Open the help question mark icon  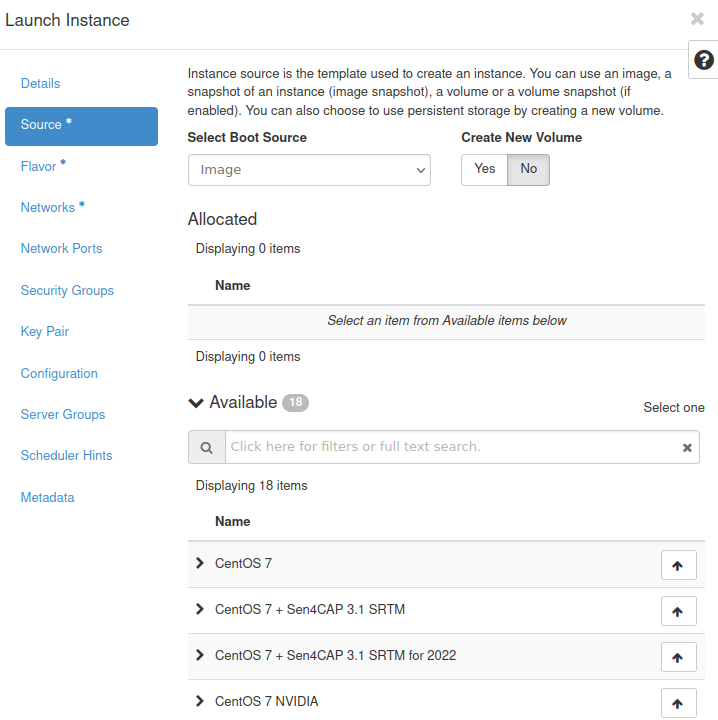(703, 59)
